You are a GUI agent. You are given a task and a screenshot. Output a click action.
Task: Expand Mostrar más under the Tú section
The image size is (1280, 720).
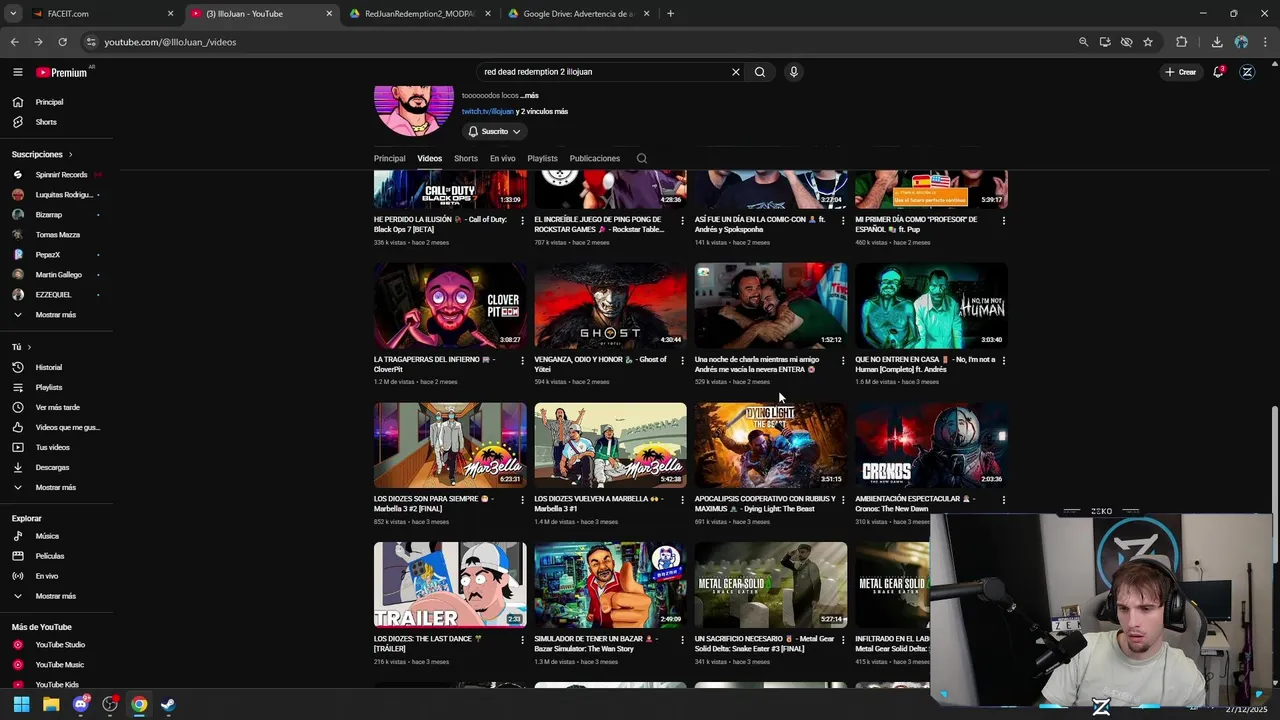coord(56,487)
